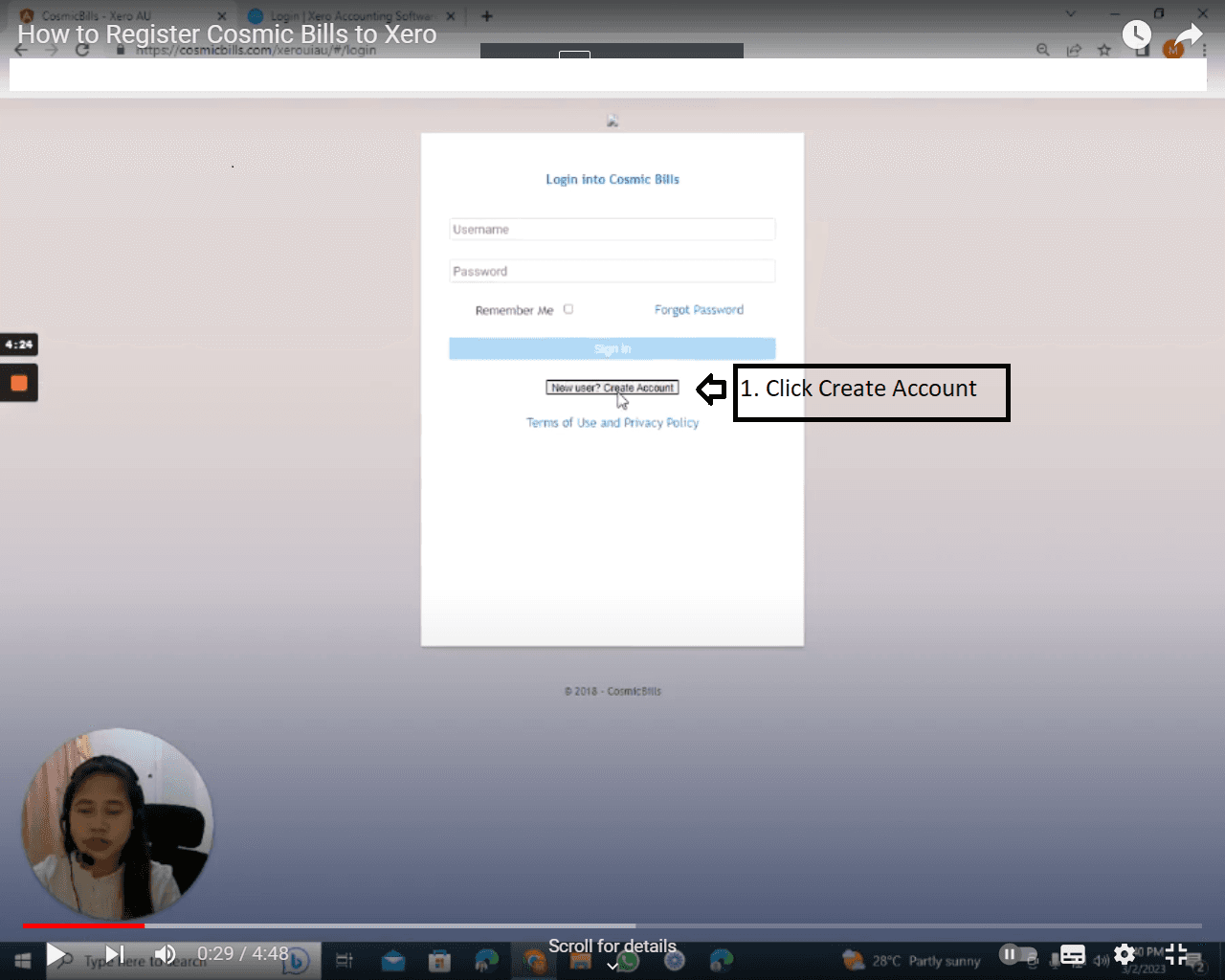Stop the recording with orange button

pyautogui.click(x=19, y=383)
